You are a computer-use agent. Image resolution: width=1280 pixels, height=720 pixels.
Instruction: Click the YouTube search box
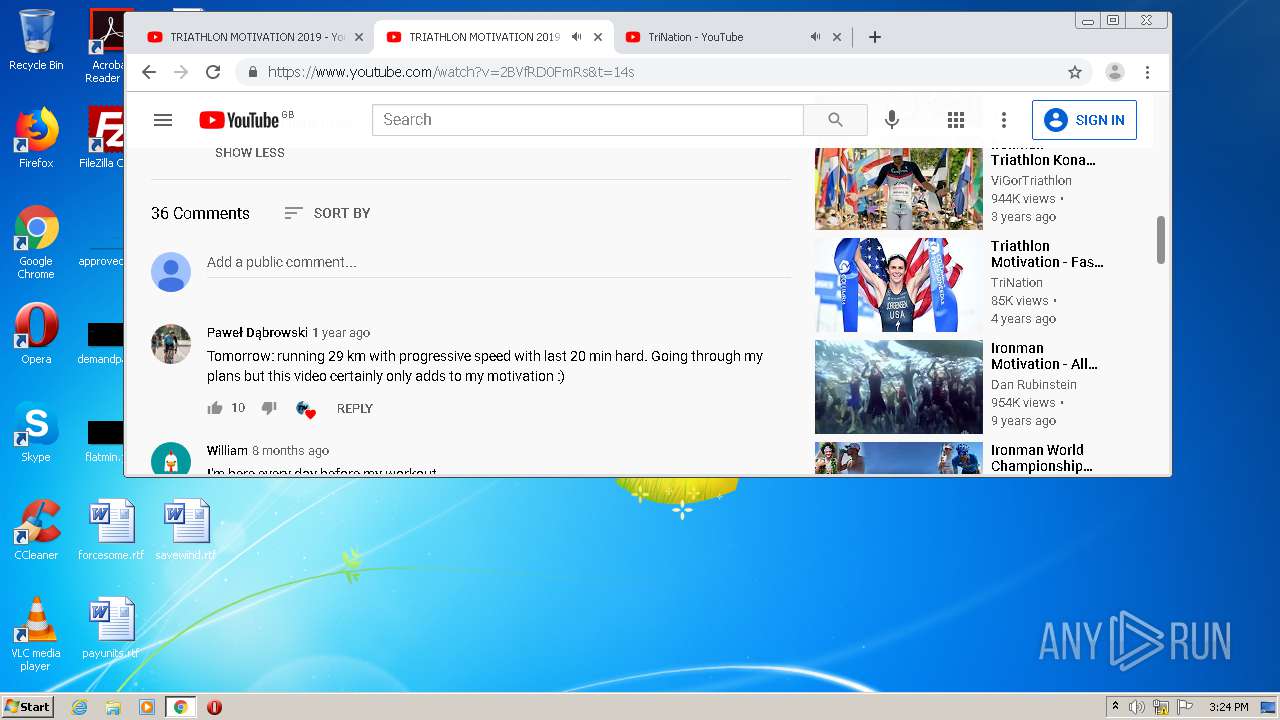pos(588,120)
